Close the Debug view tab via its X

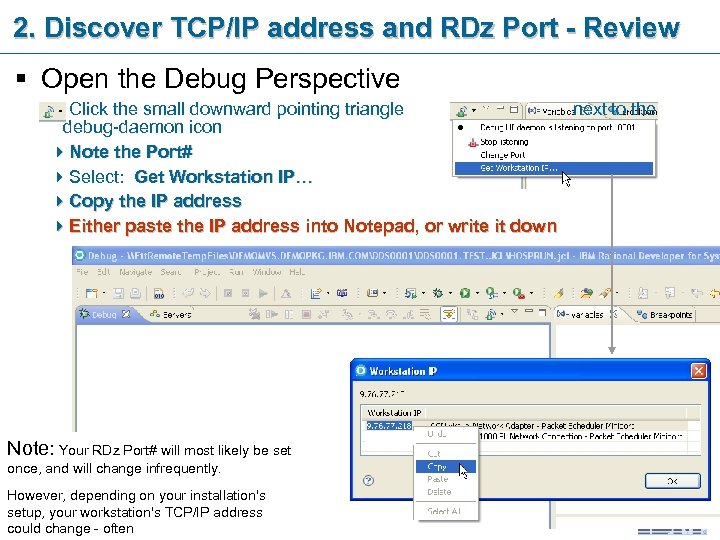coord(126,315)
